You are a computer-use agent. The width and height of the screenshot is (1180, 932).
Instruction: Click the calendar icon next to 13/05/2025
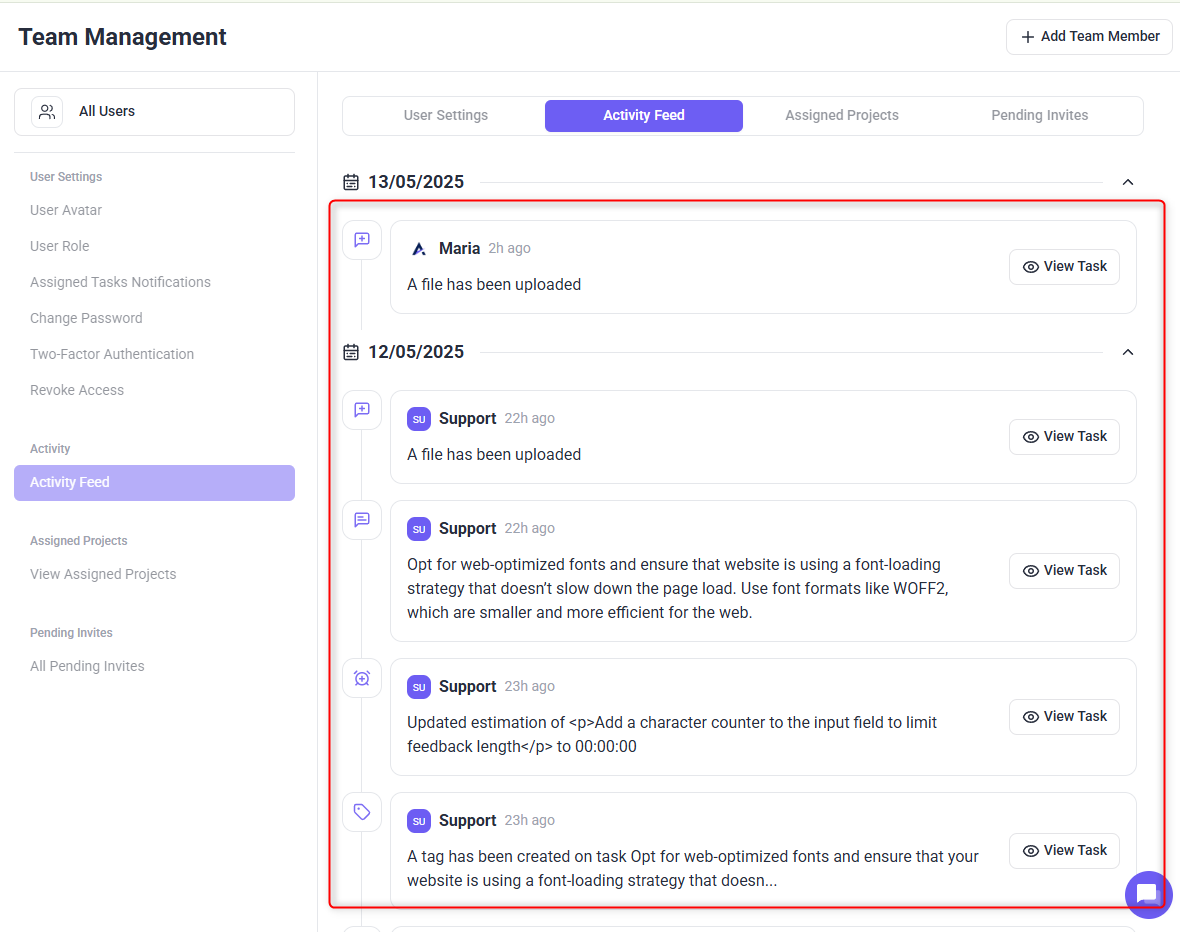351,182
